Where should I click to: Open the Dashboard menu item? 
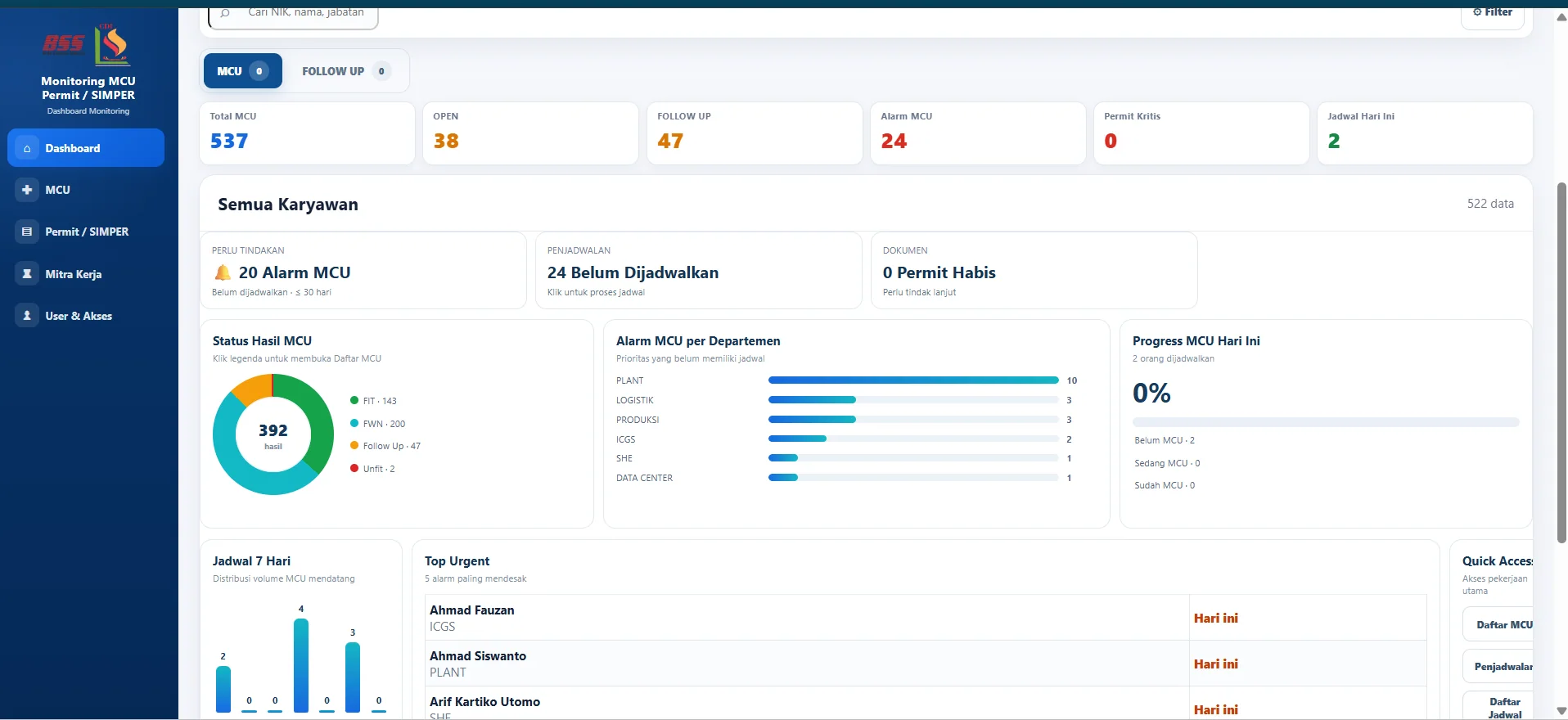pyautogui.click(x=86, y=148)
